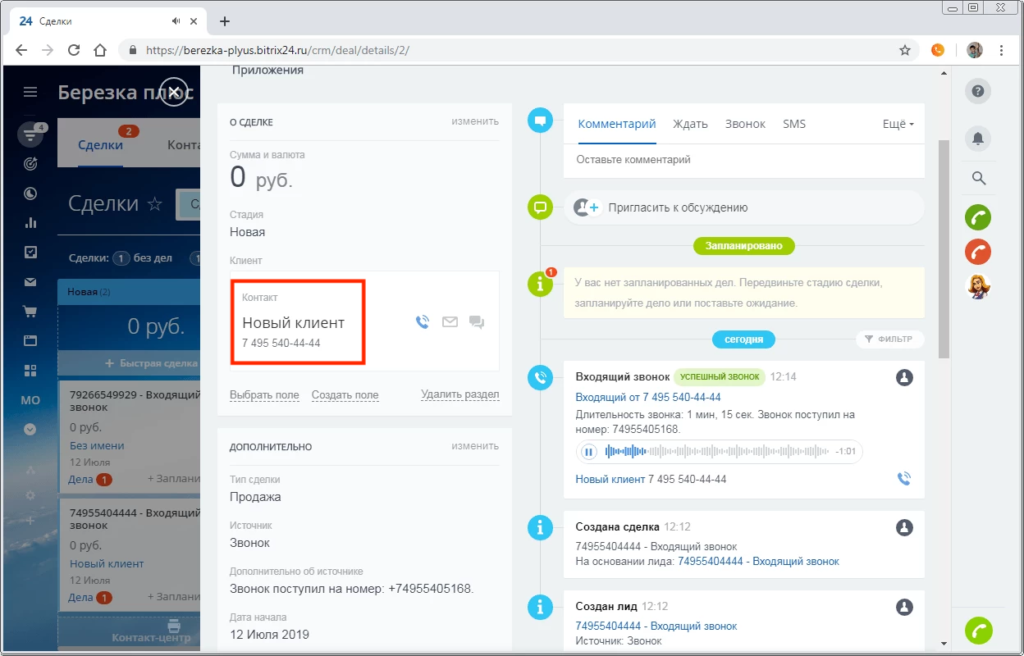
Task: Close the deal detail slider panel
Action: (174, 92)
